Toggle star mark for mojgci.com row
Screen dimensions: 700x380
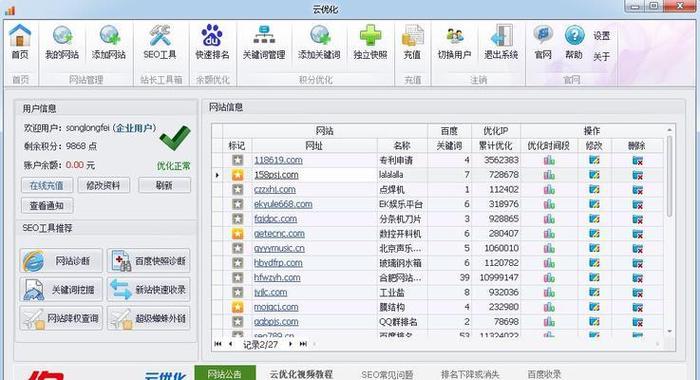[238, 307]
